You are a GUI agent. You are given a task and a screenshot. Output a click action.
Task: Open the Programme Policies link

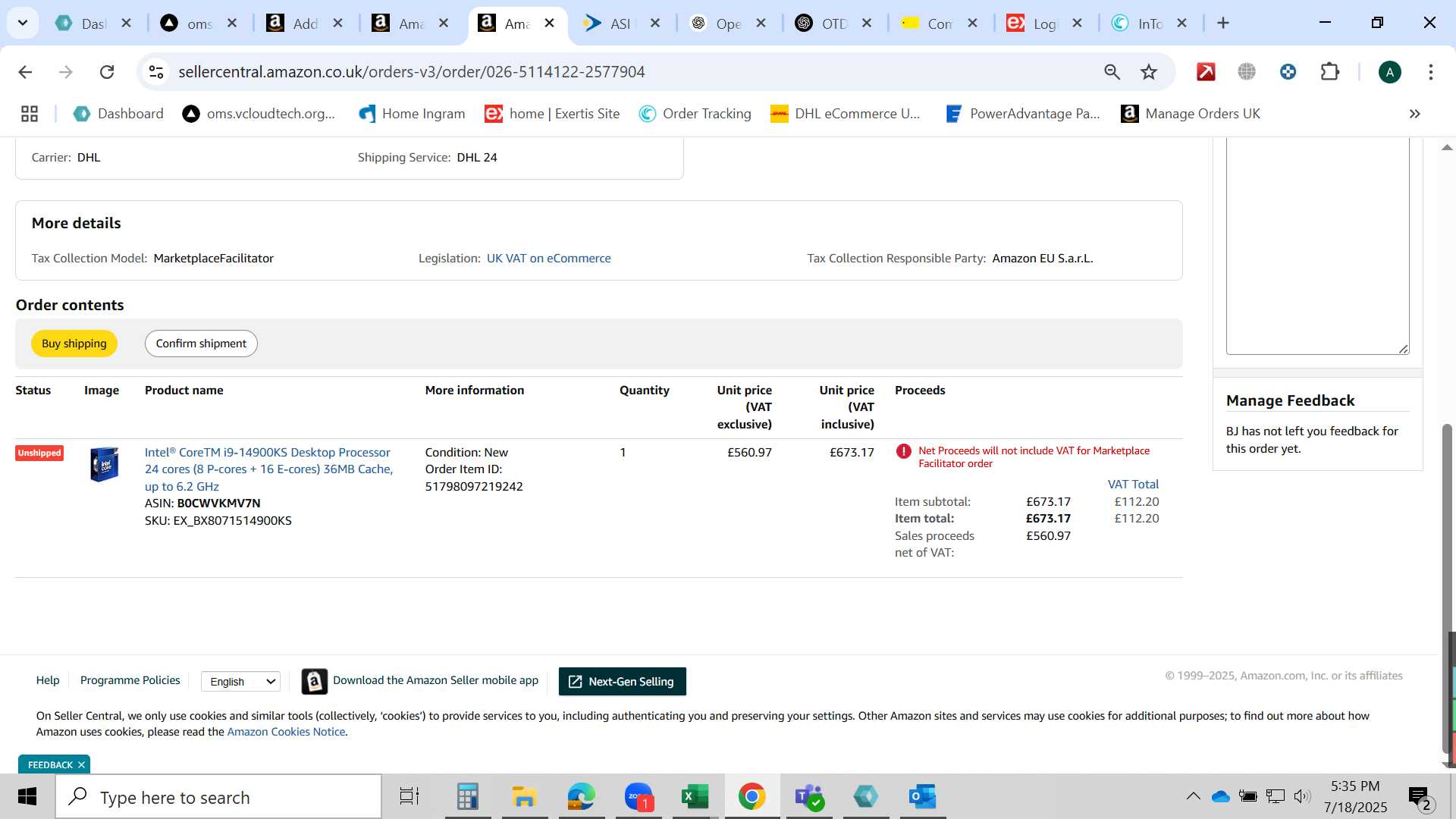[130, 680]
